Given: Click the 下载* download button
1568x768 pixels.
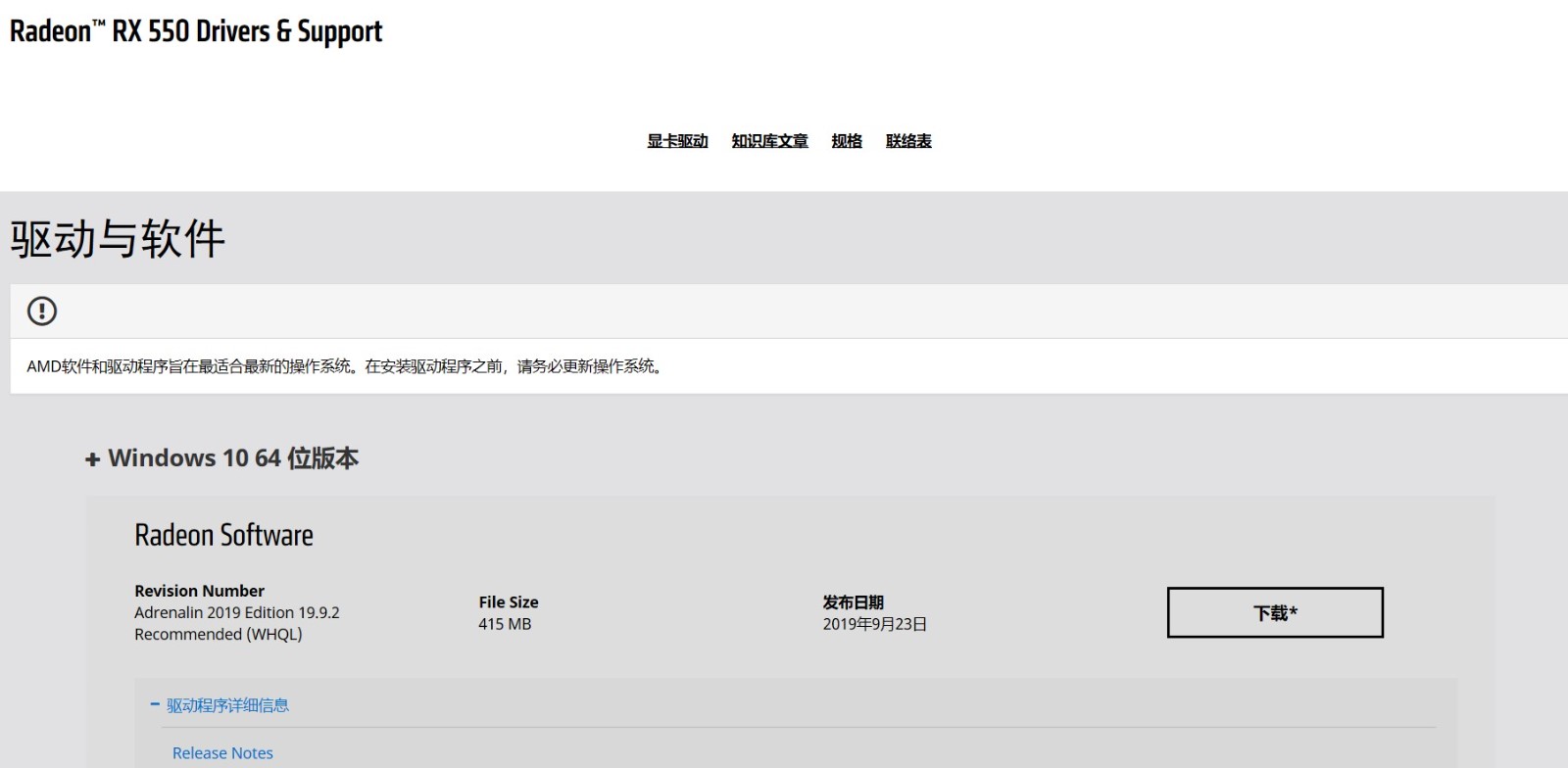Looking at the screenshot, I should 1275,612.
